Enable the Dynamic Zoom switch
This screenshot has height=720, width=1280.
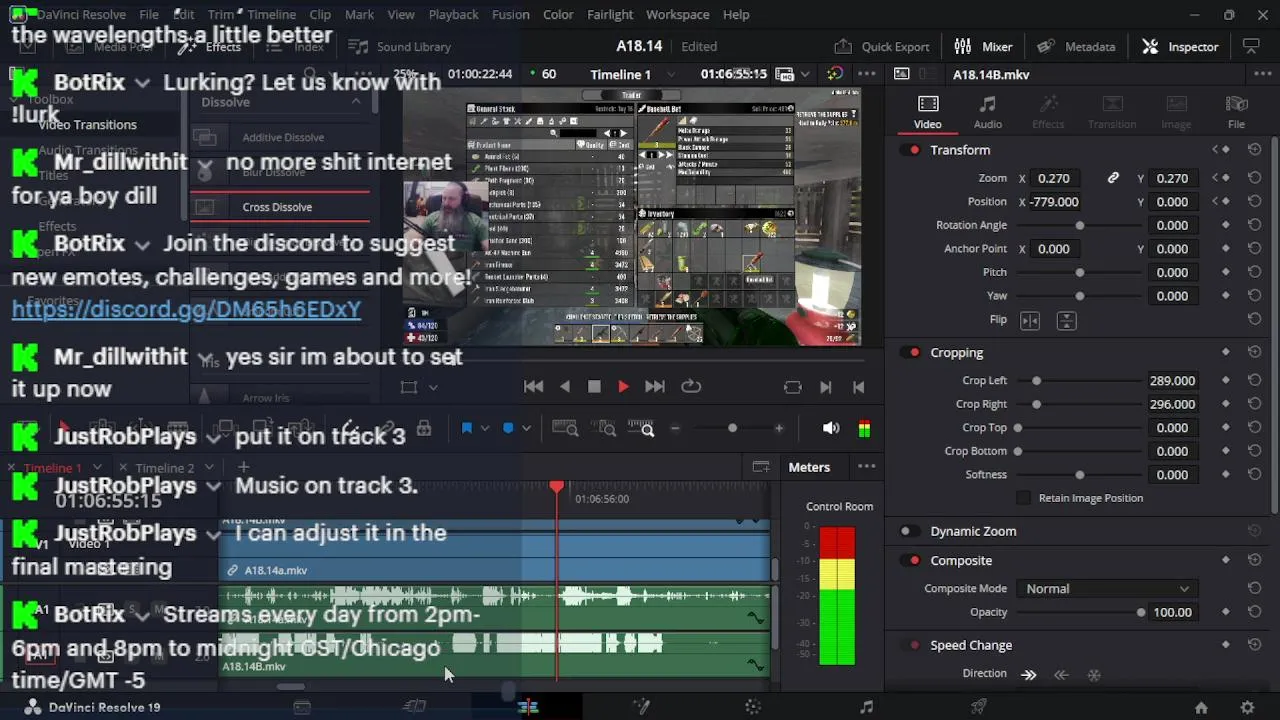pos(909,532)
